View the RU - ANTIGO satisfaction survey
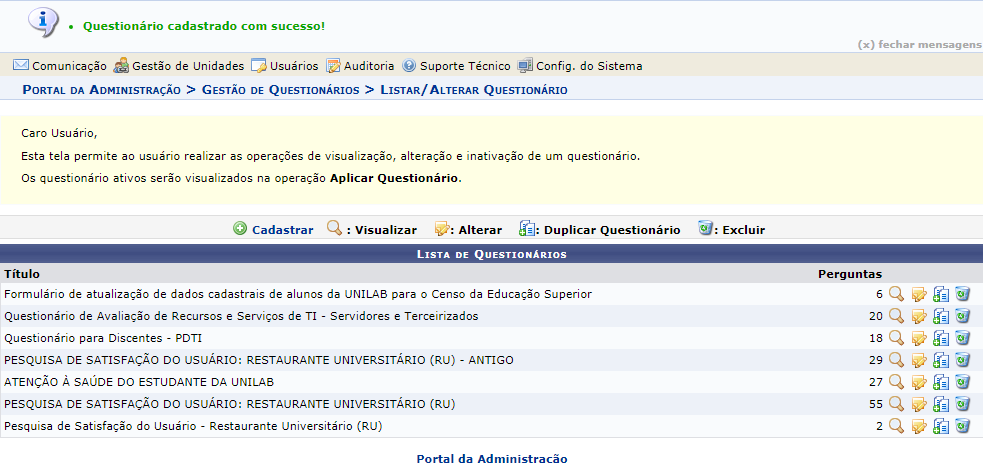The image size is (983, 463). pyautogui.click(x=896, y=360)
